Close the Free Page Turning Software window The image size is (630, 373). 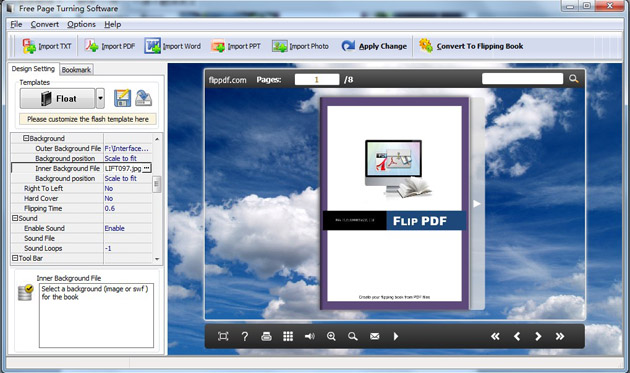click(x=610, y=6)
